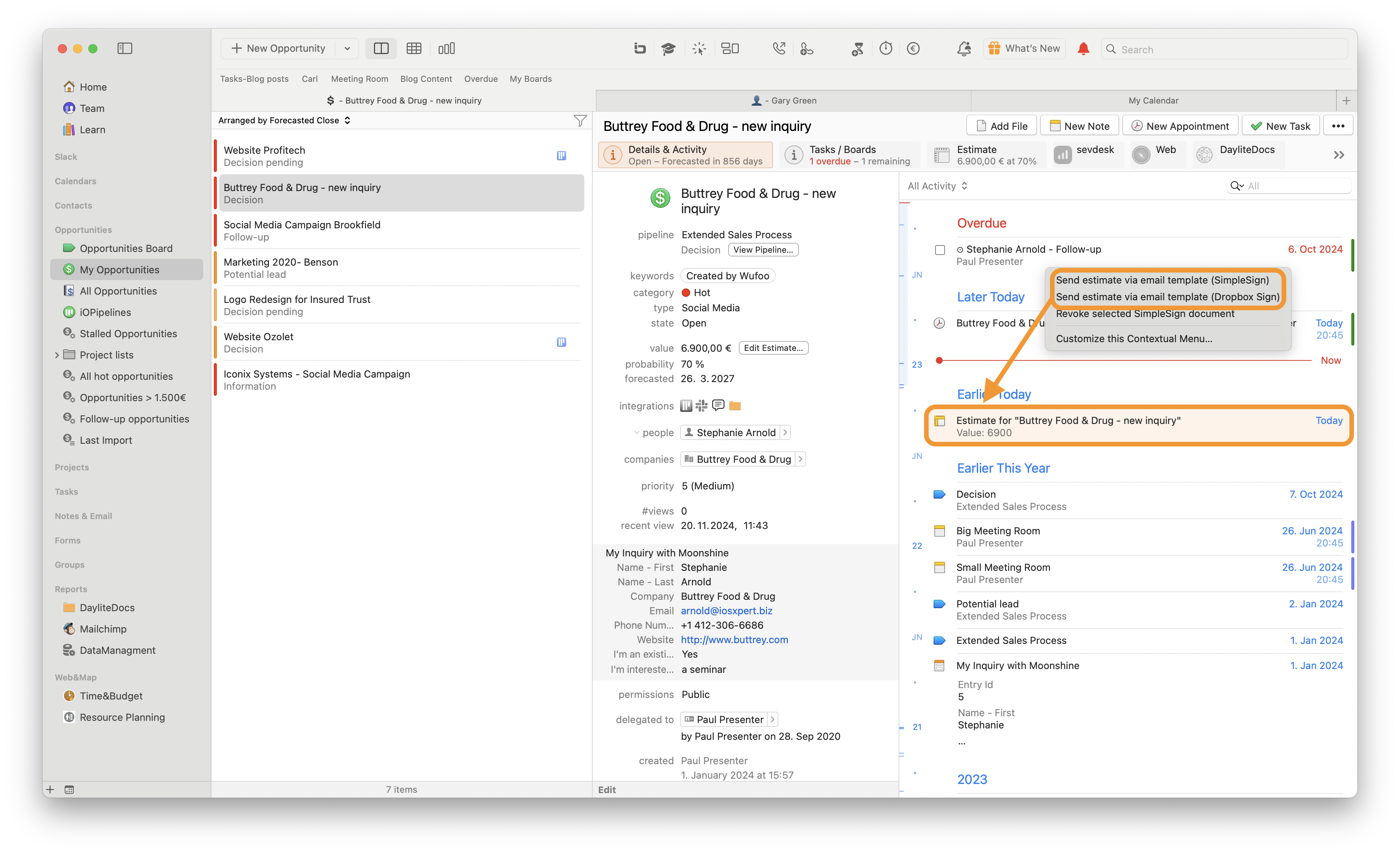Open the Overdue saved filter
Viewport: 1400px width, 854px height.
point(481,79)
